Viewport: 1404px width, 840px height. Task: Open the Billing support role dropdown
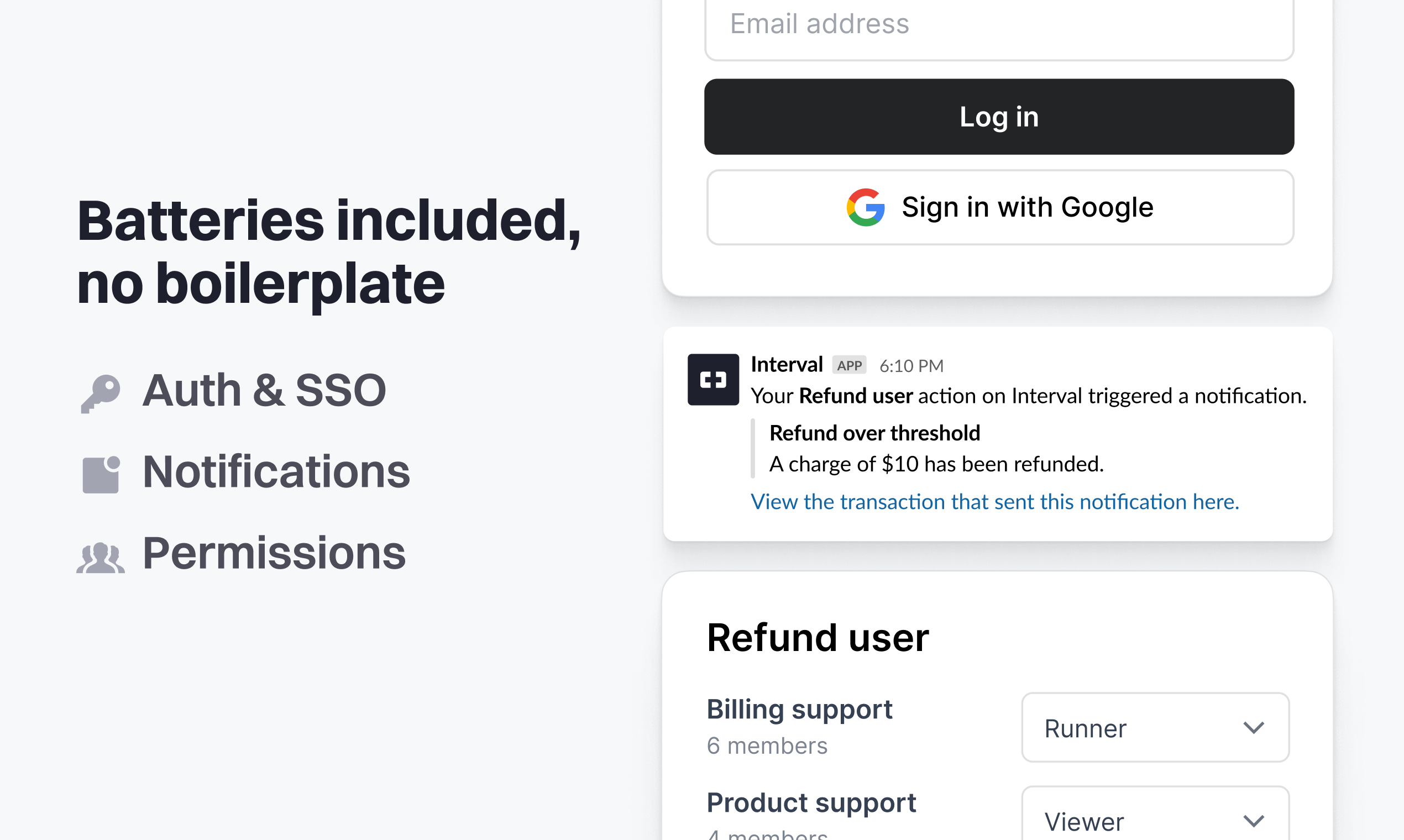click(x=1155, y=727)
